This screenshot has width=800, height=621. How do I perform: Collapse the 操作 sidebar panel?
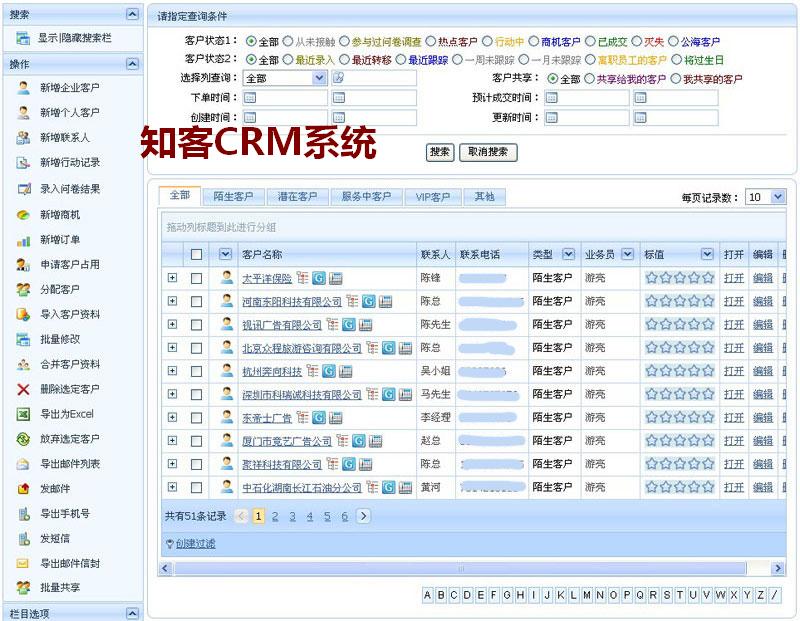click(x=132, y=64)
